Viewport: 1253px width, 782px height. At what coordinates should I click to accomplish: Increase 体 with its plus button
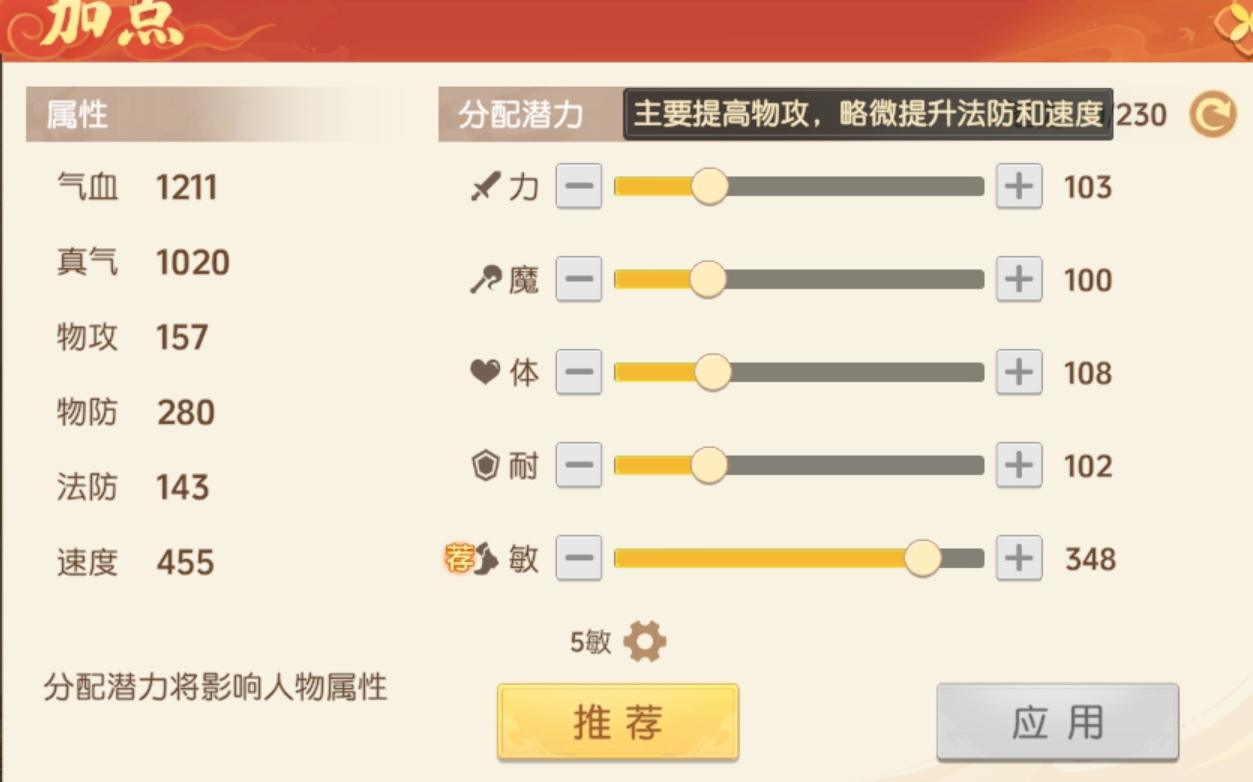tap(1017, 372)
